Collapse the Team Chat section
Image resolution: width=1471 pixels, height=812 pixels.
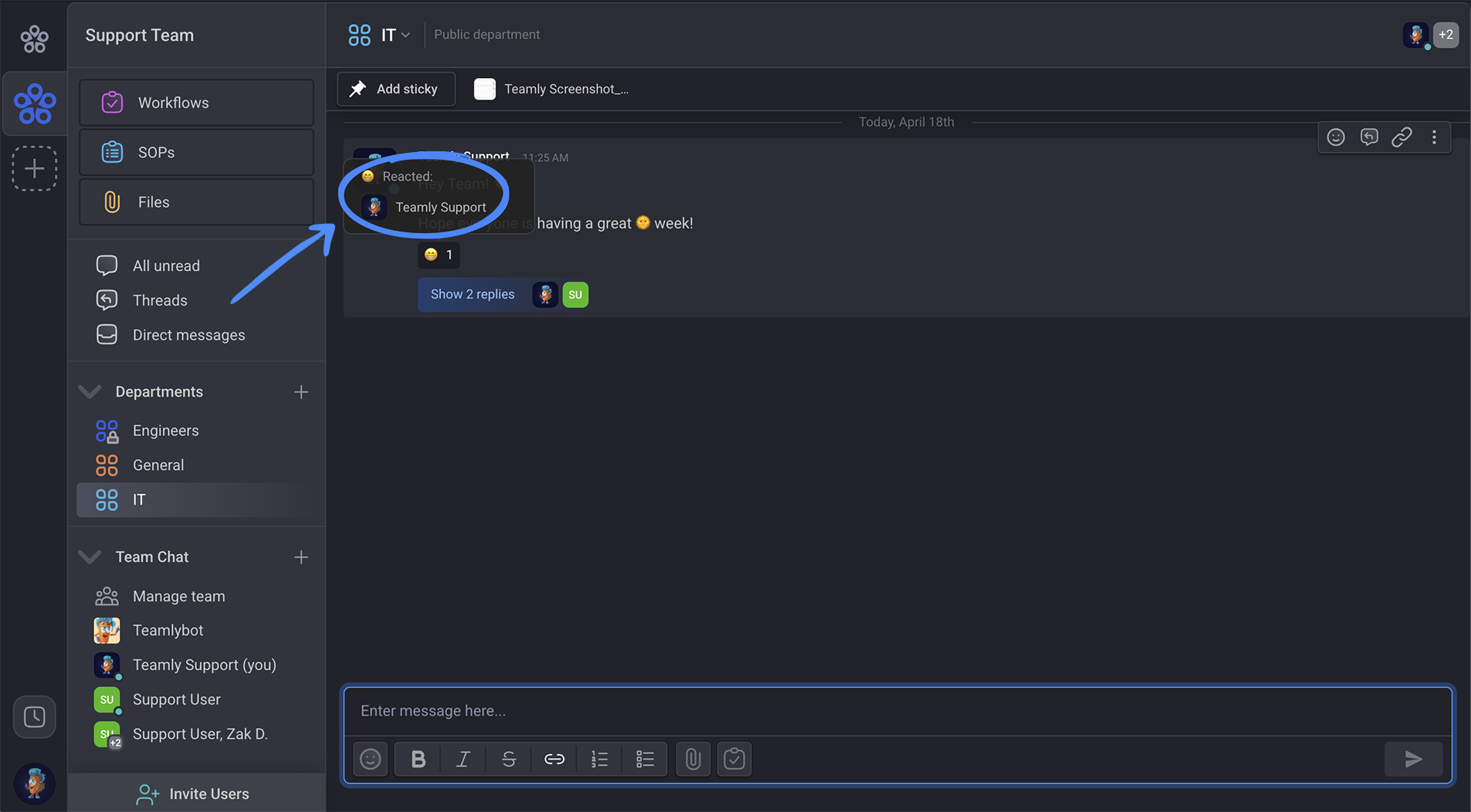tap(90, 557)
